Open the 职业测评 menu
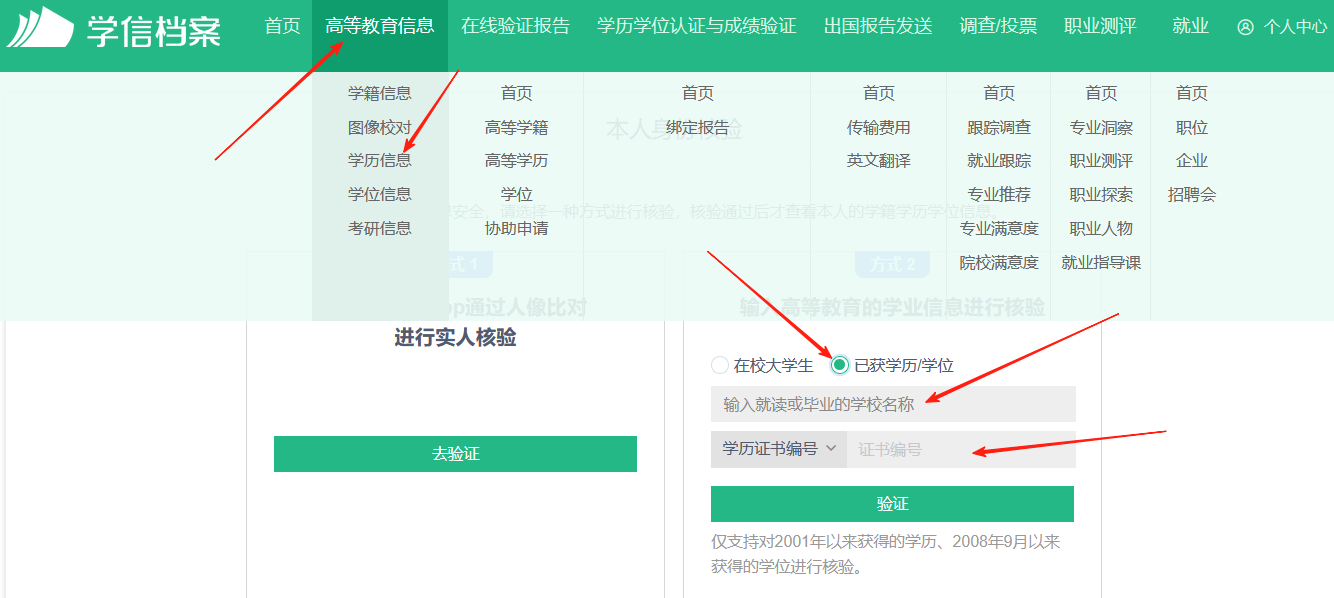The image size is (1334, 598). 1100,26
